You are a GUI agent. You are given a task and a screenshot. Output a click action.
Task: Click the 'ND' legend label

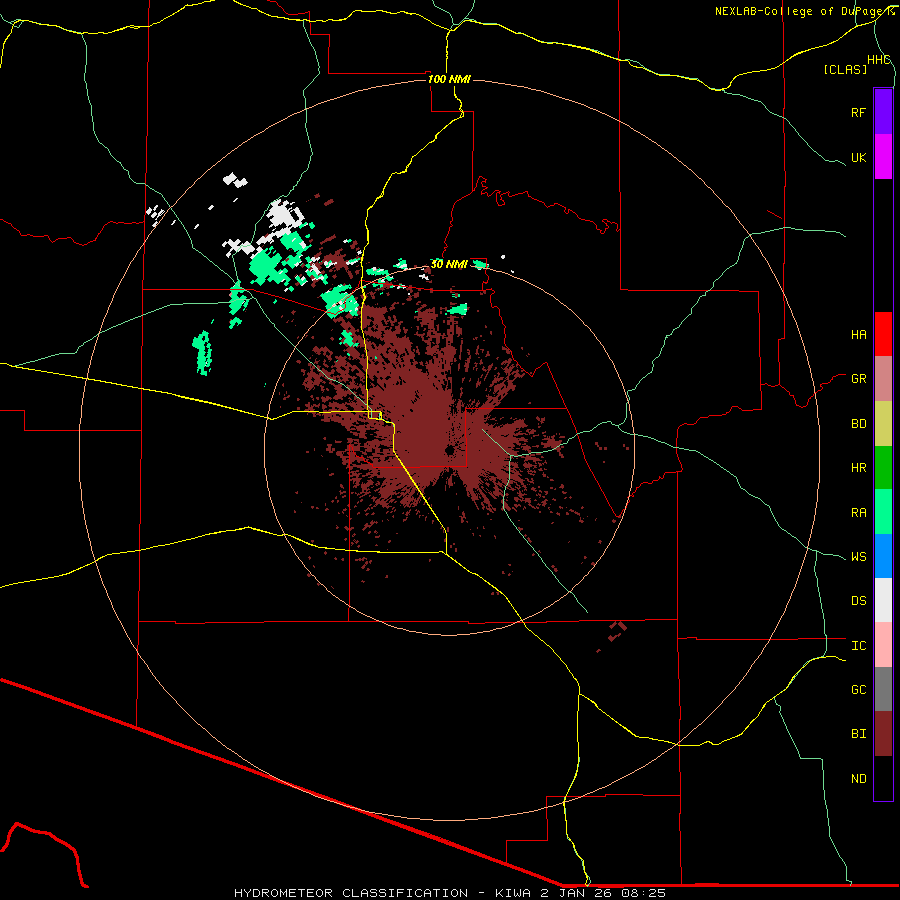point(858,779)
